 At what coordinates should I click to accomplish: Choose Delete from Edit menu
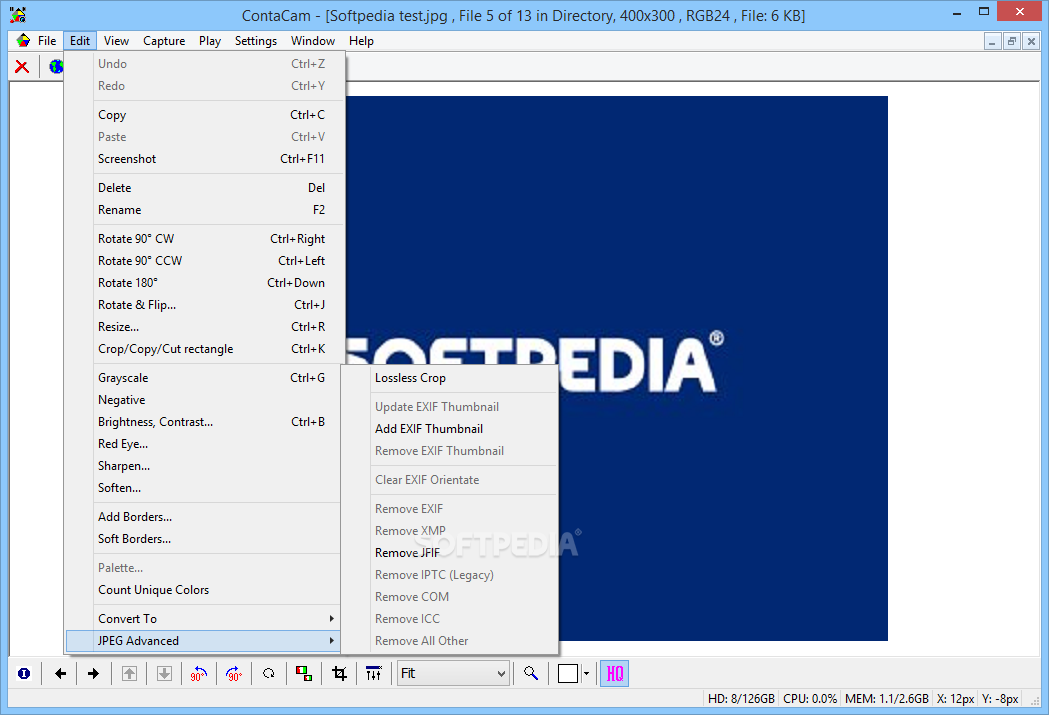[203, 188]
